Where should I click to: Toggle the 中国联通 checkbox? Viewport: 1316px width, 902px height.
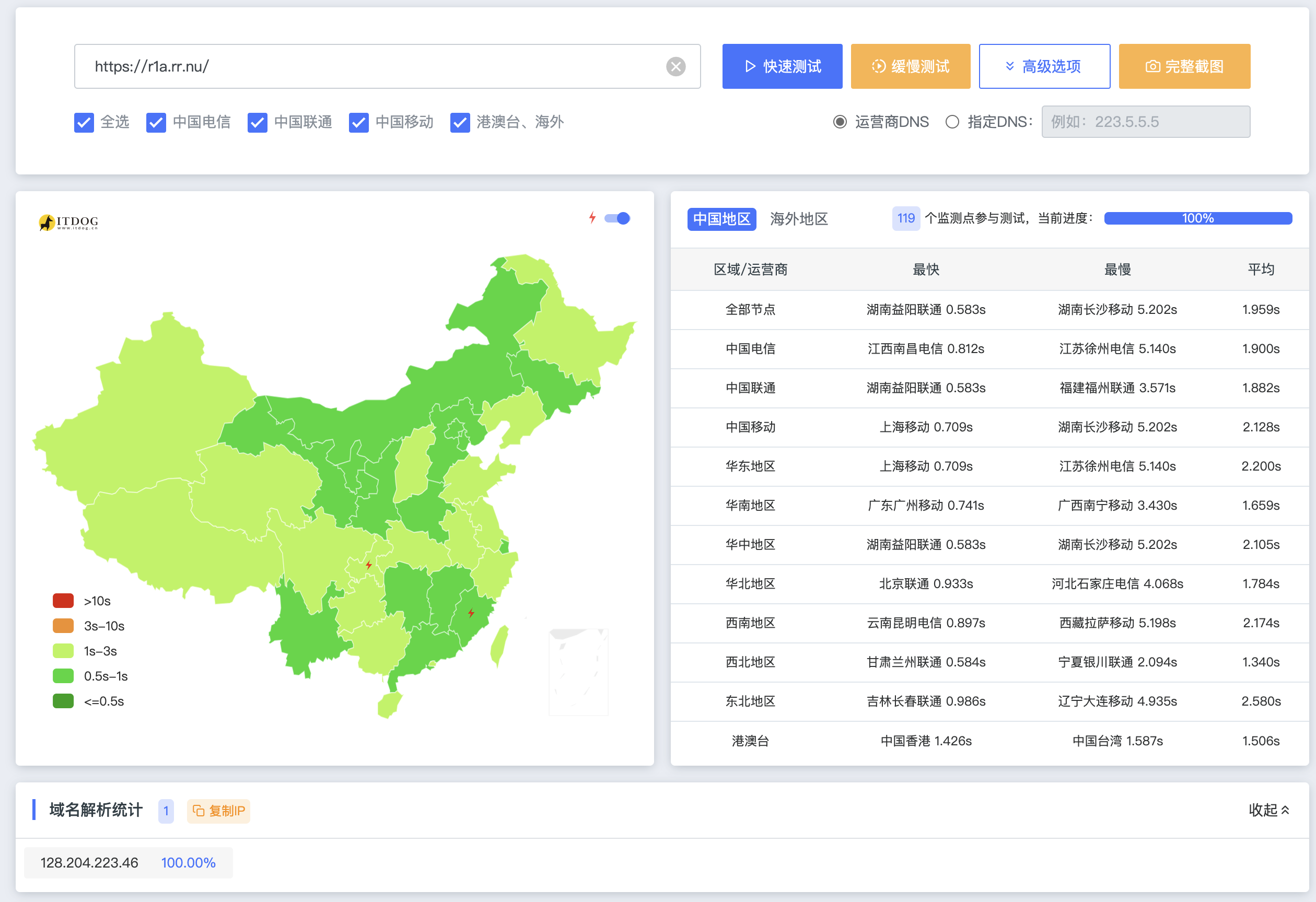pyautogui.click(x=257, y=122)
